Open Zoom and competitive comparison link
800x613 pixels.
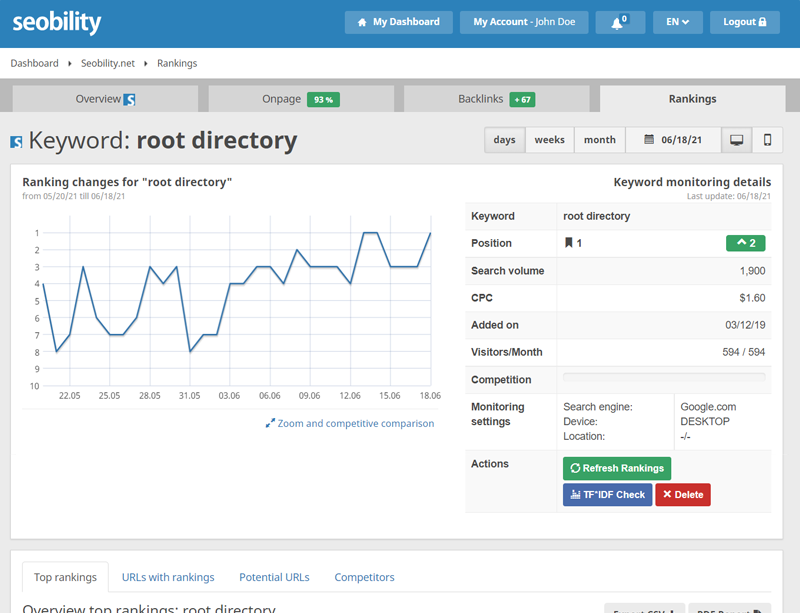[350, 423]
